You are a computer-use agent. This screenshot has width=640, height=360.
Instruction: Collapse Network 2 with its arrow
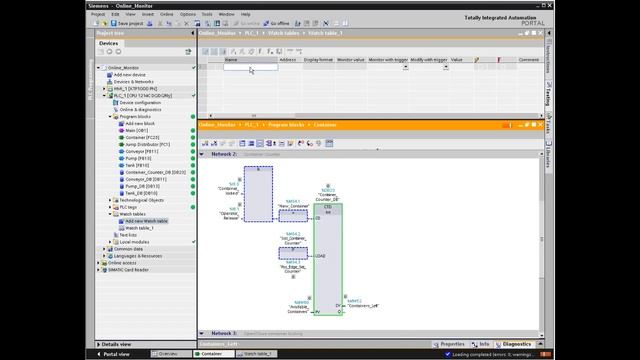(202, 154)
